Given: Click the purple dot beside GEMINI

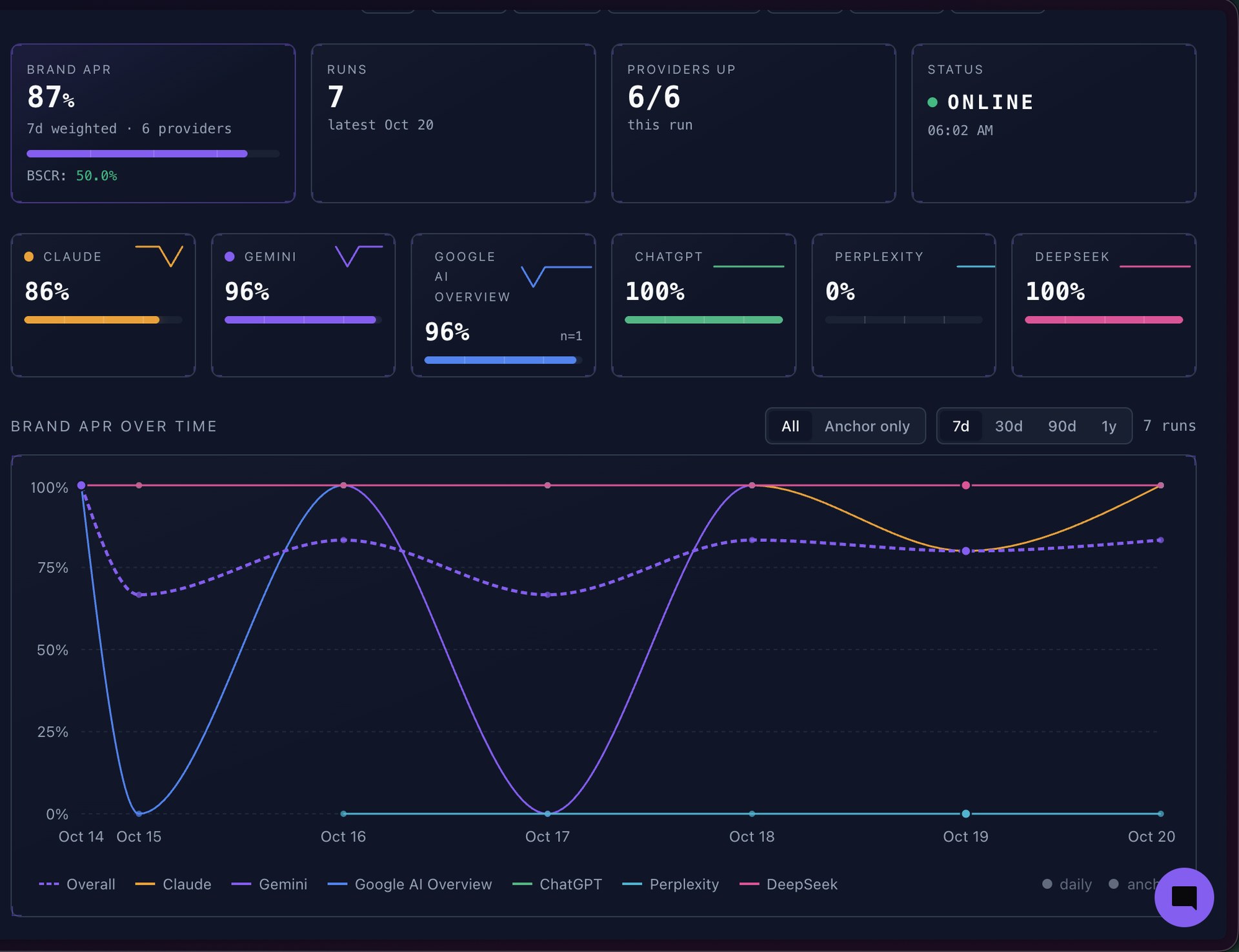Looking at the screenshot, I should (229, 257).
